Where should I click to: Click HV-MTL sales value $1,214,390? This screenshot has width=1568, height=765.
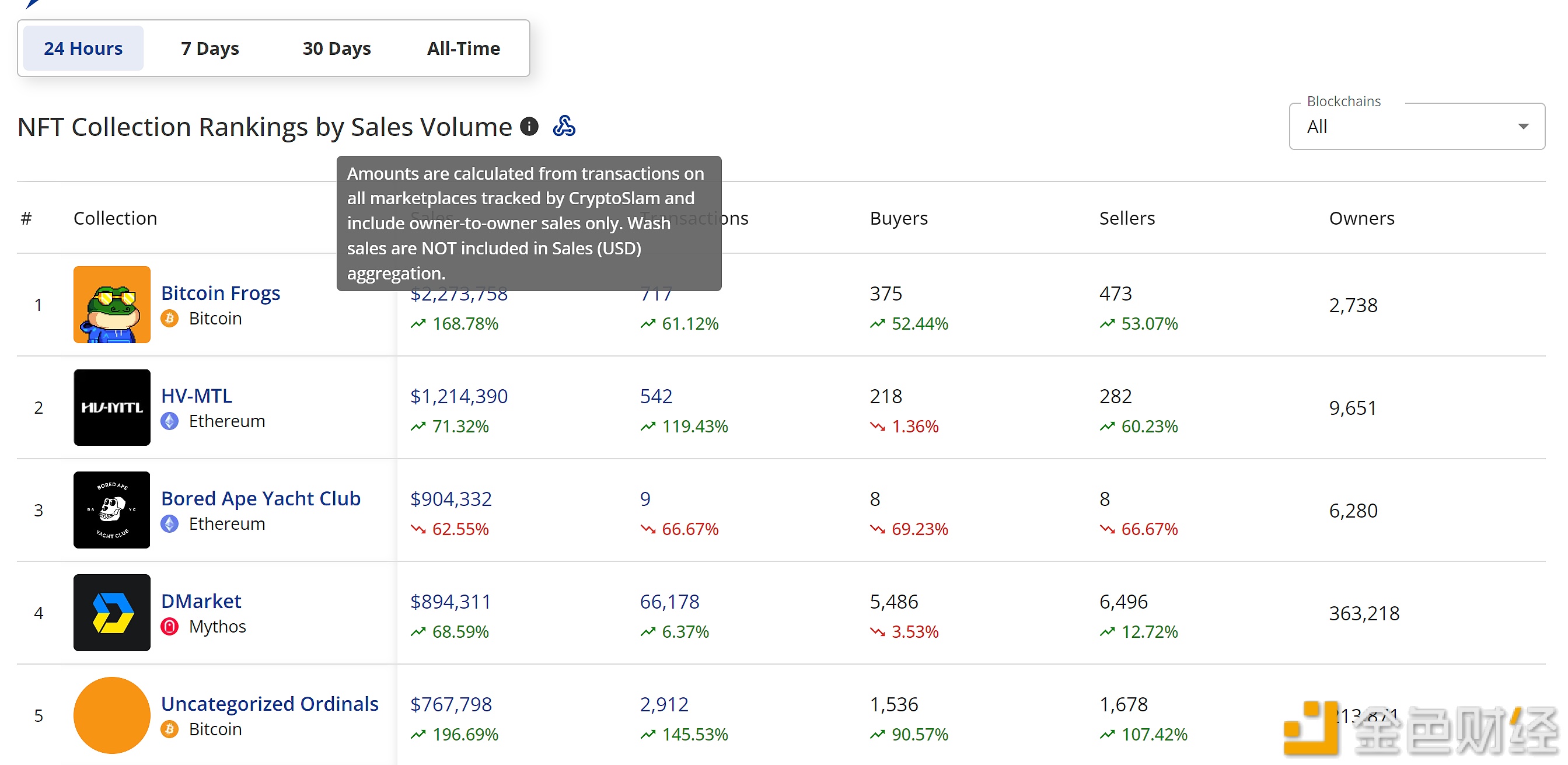coord(459,396)
